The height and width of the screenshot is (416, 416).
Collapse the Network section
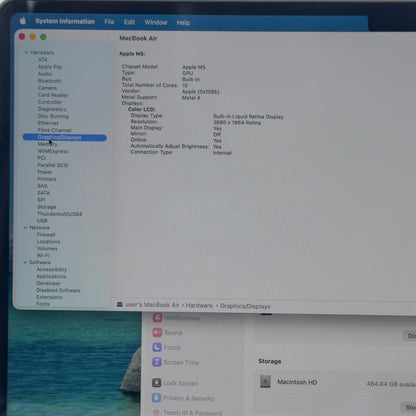(x=26, y=228)
